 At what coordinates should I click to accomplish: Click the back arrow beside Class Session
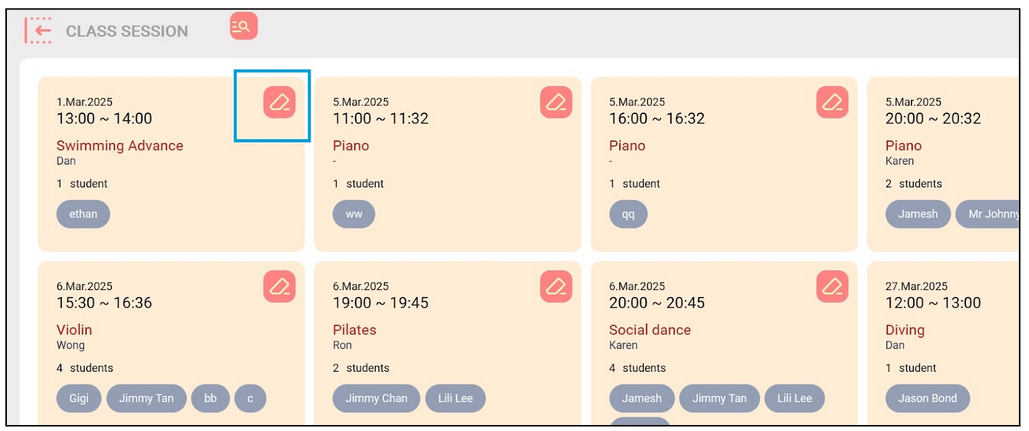tap(38, 30)
